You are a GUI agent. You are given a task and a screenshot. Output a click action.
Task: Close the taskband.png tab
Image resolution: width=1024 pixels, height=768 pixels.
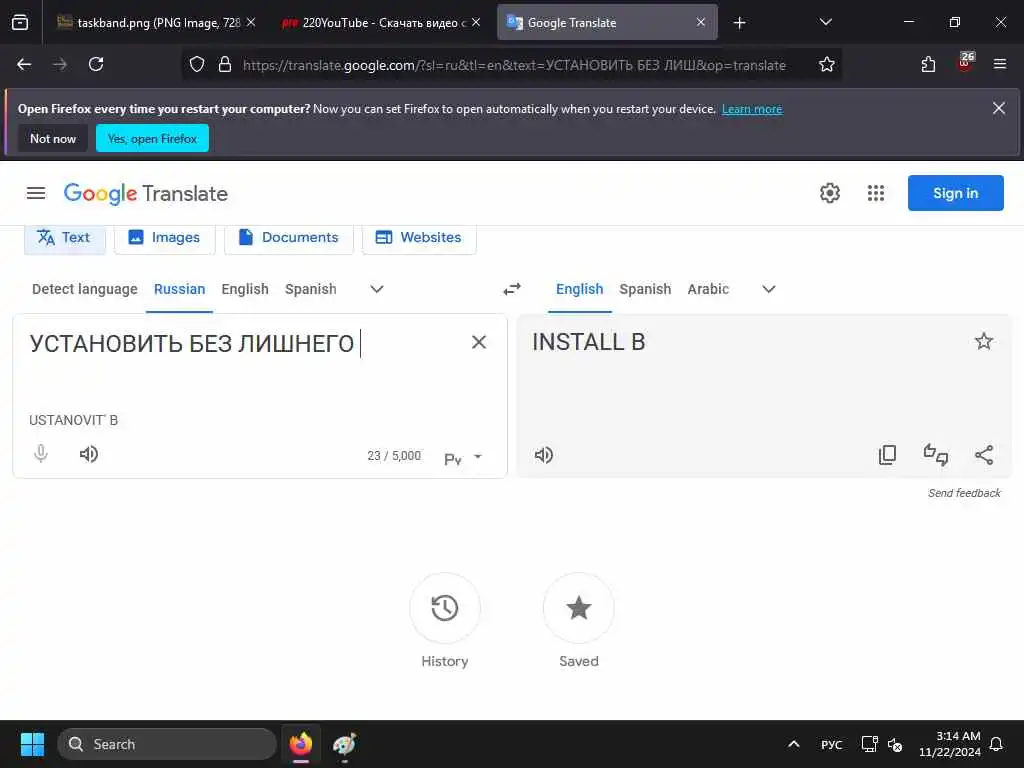251,23
